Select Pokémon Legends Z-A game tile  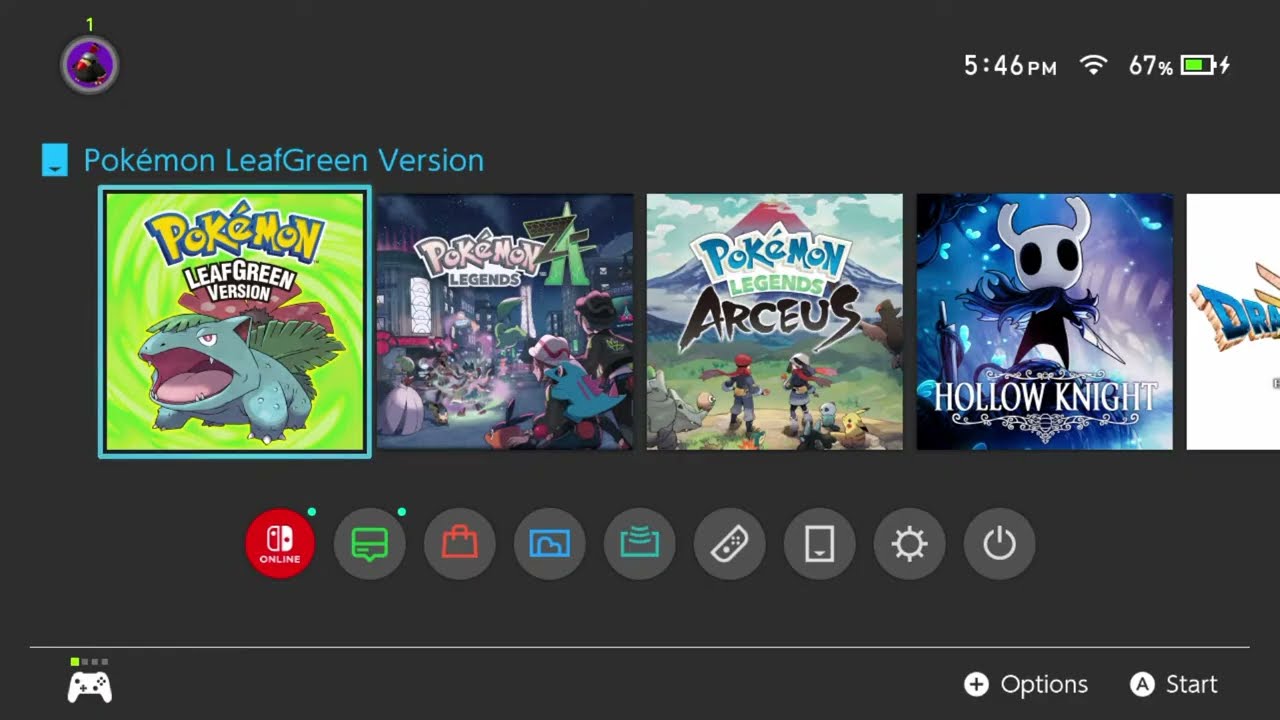505,322
